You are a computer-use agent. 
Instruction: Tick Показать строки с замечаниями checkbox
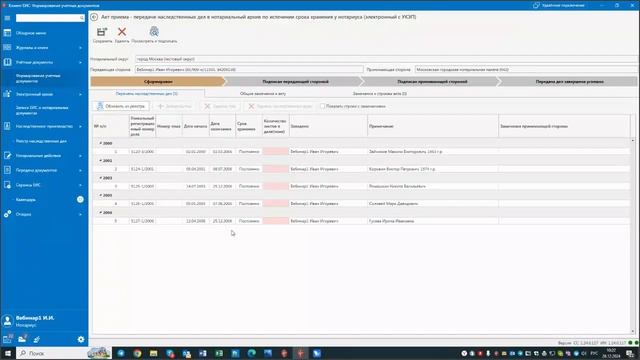[x=322, y=106]
